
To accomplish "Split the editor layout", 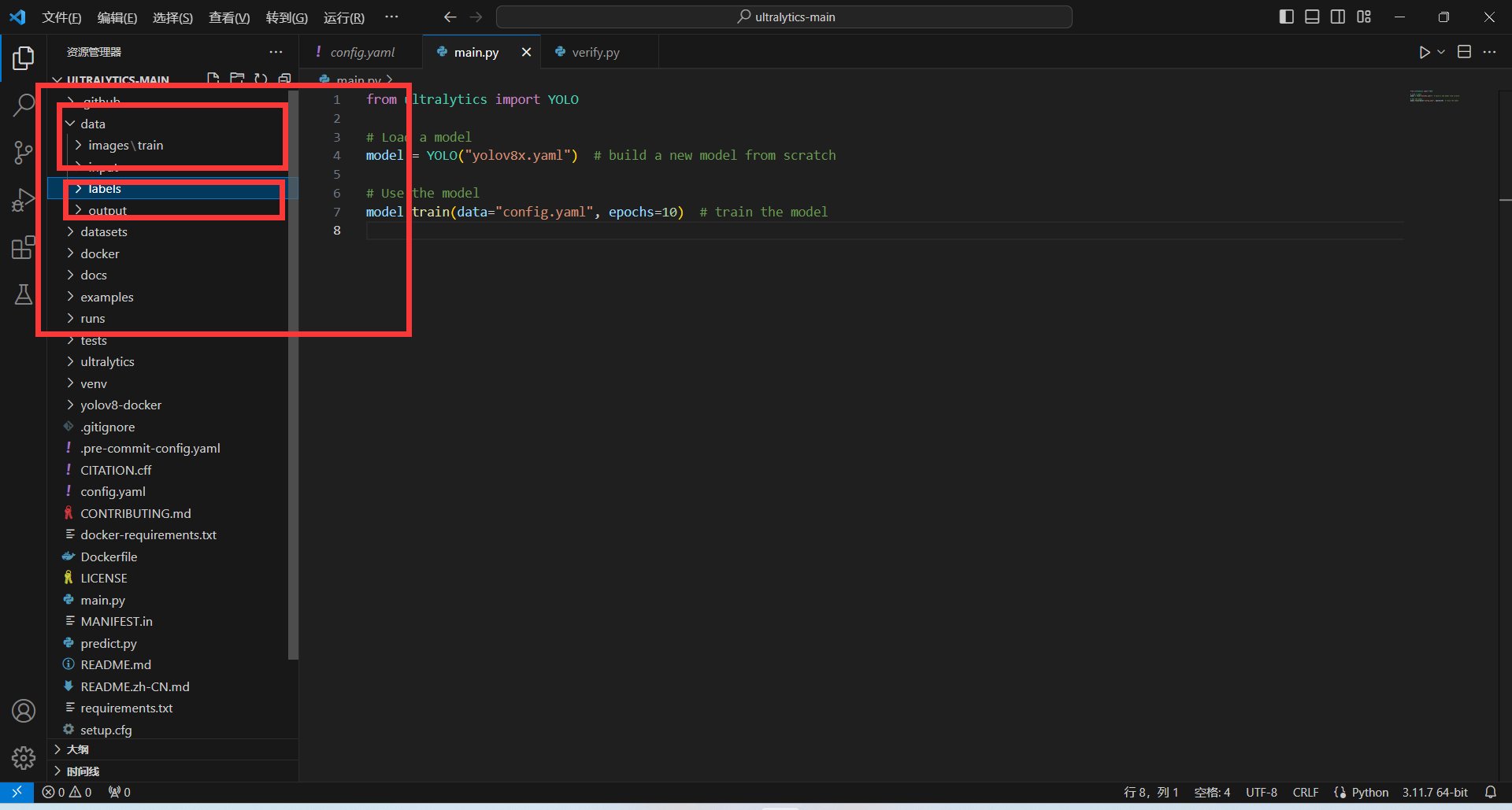I will 1465,52.
